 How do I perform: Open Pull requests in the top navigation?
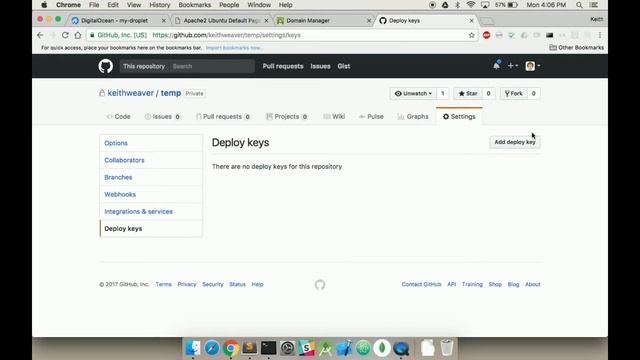pyautogui.click(x=283, y=66)
